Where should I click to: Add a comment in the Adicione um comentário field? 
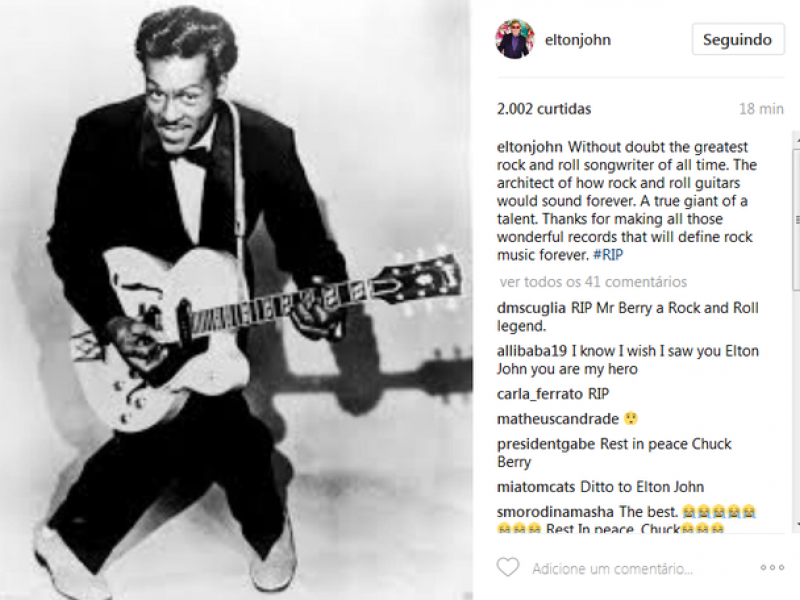coord(612,568)
